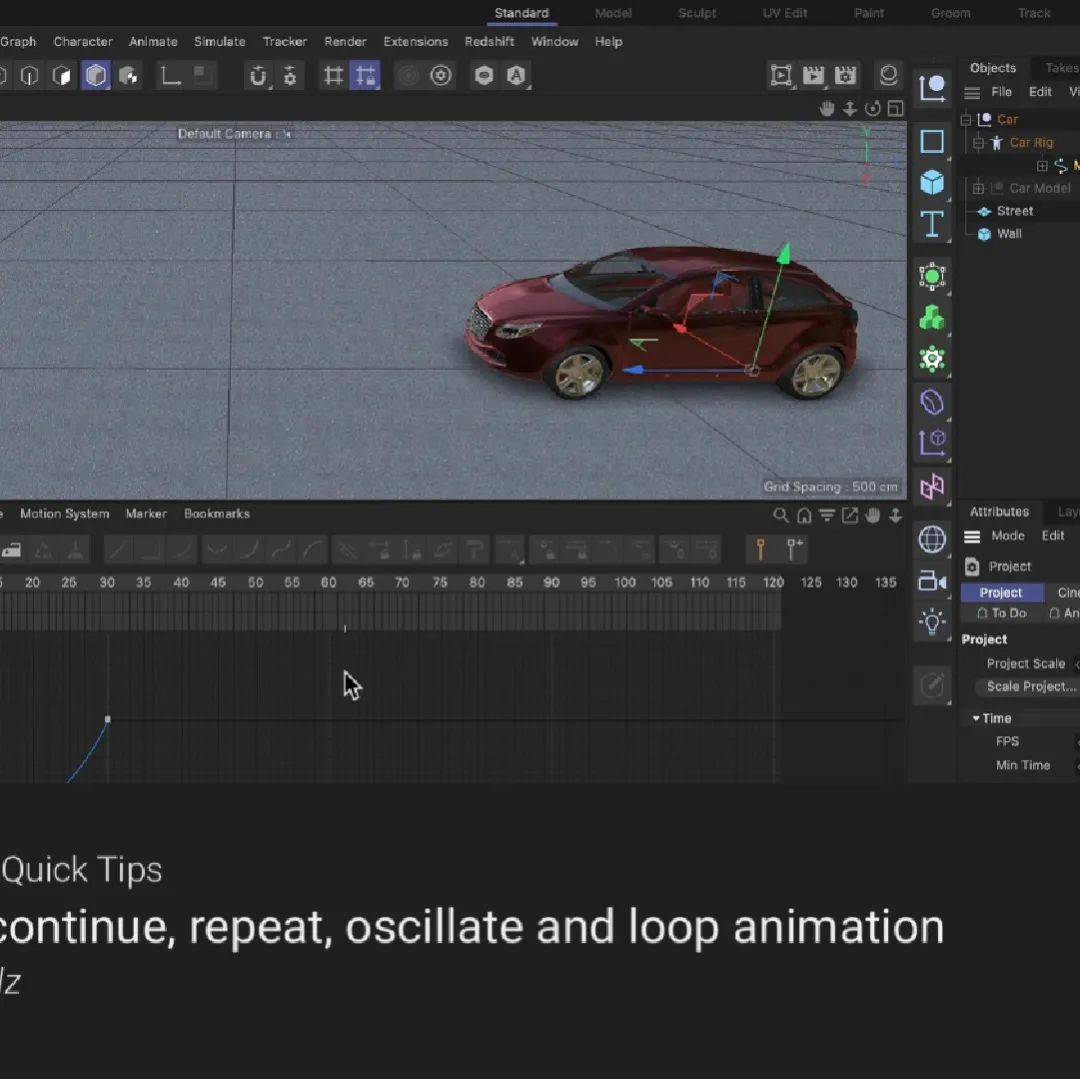Toggle the highlighted axis modeling mode icon
The width and height of the screenshot is (1080, 1079).
(x=96, y=75)
